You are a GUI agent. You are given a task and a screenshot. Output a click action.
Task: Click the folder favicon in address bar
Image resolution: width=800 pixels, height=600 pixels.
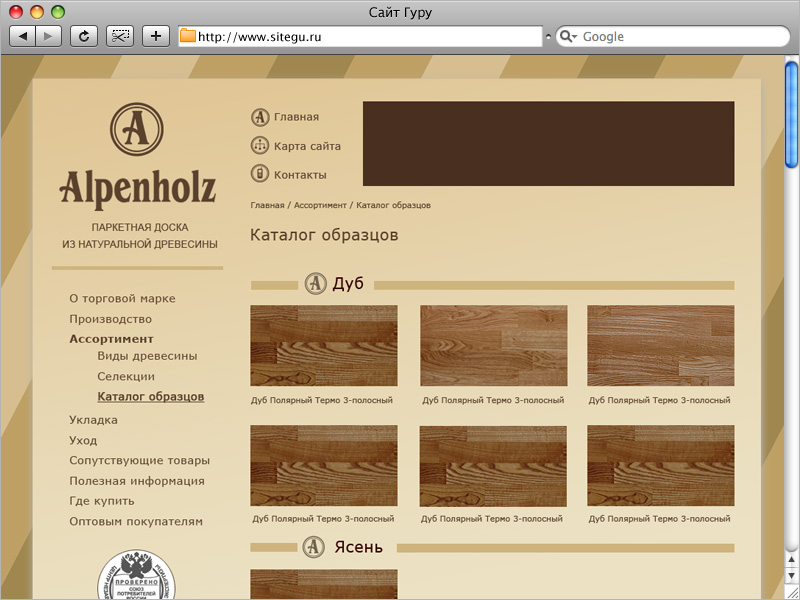click(188, 36)
